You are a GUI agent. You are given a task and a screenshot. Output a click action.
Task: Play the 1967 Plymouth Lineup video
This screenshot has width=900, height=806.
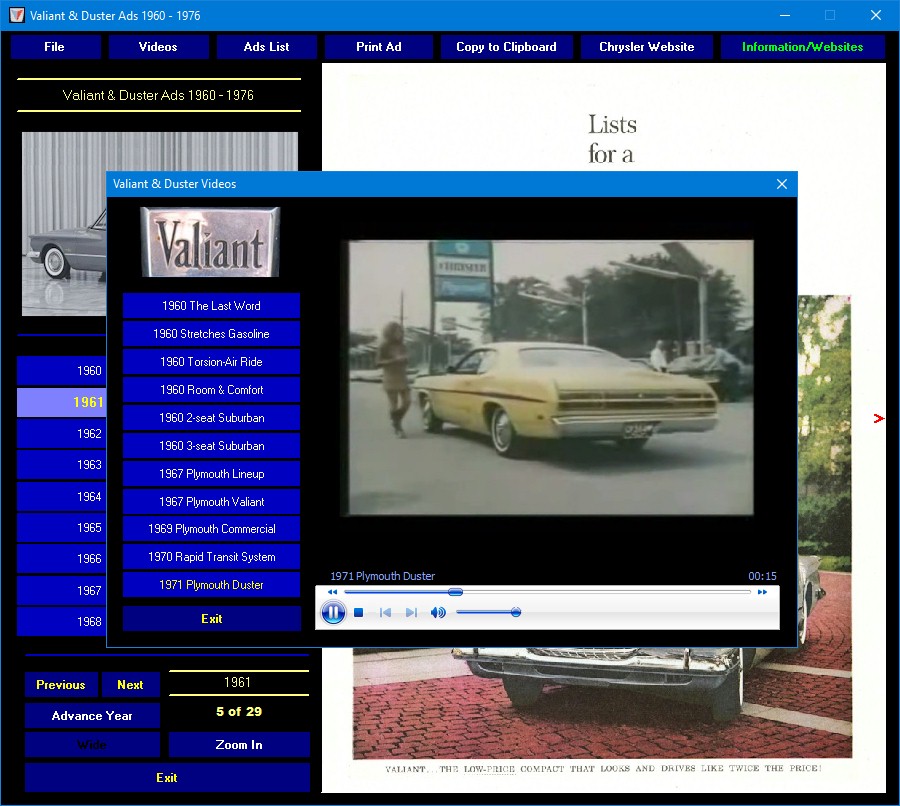211,474
